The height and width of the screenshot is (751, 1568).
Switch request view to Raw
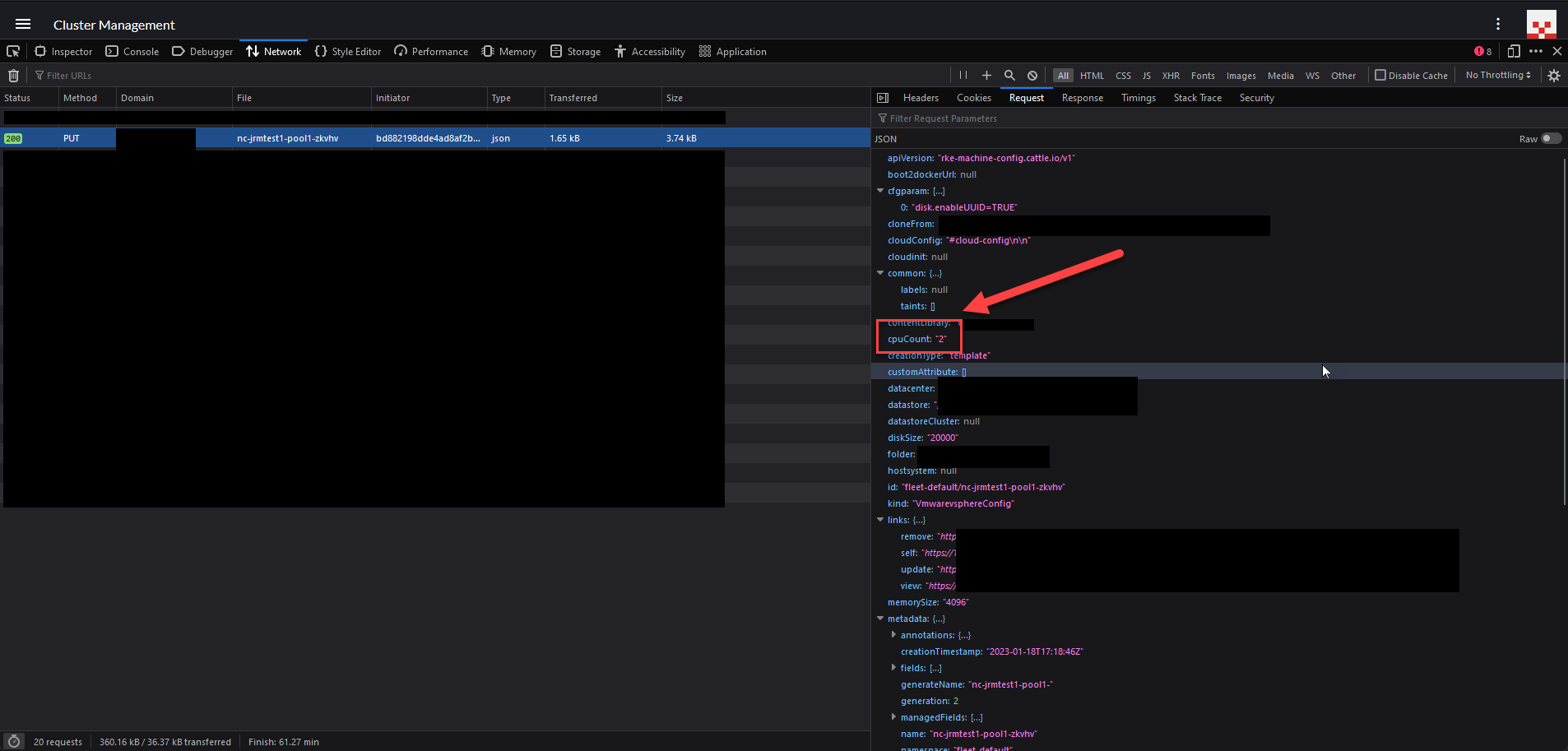[x=1550, y=138]
